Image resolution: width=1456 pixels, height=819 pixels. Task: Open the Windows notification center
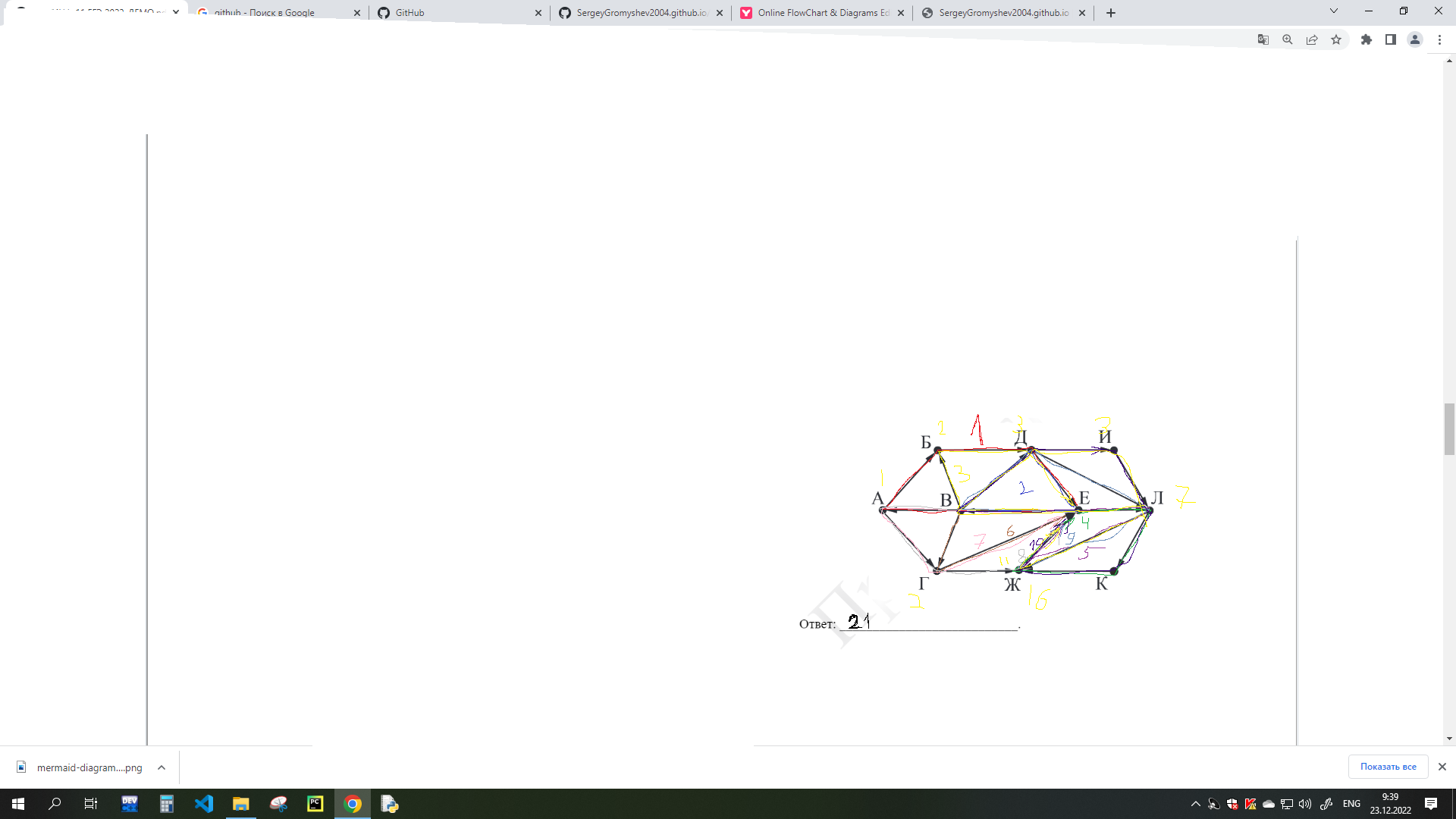[1431, 804]
